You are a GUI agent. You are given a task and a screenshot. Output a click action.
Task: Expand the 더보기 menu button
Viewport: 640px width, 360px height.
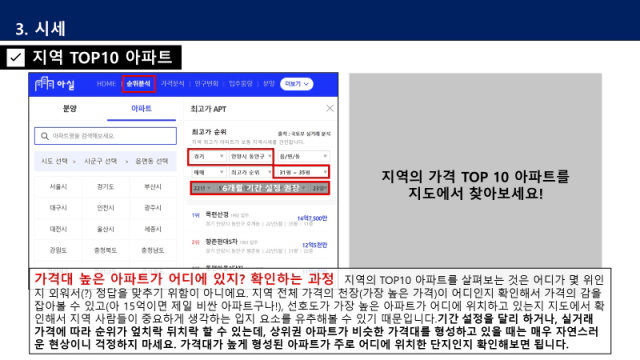pyautogui.click(x=297, y=84)
